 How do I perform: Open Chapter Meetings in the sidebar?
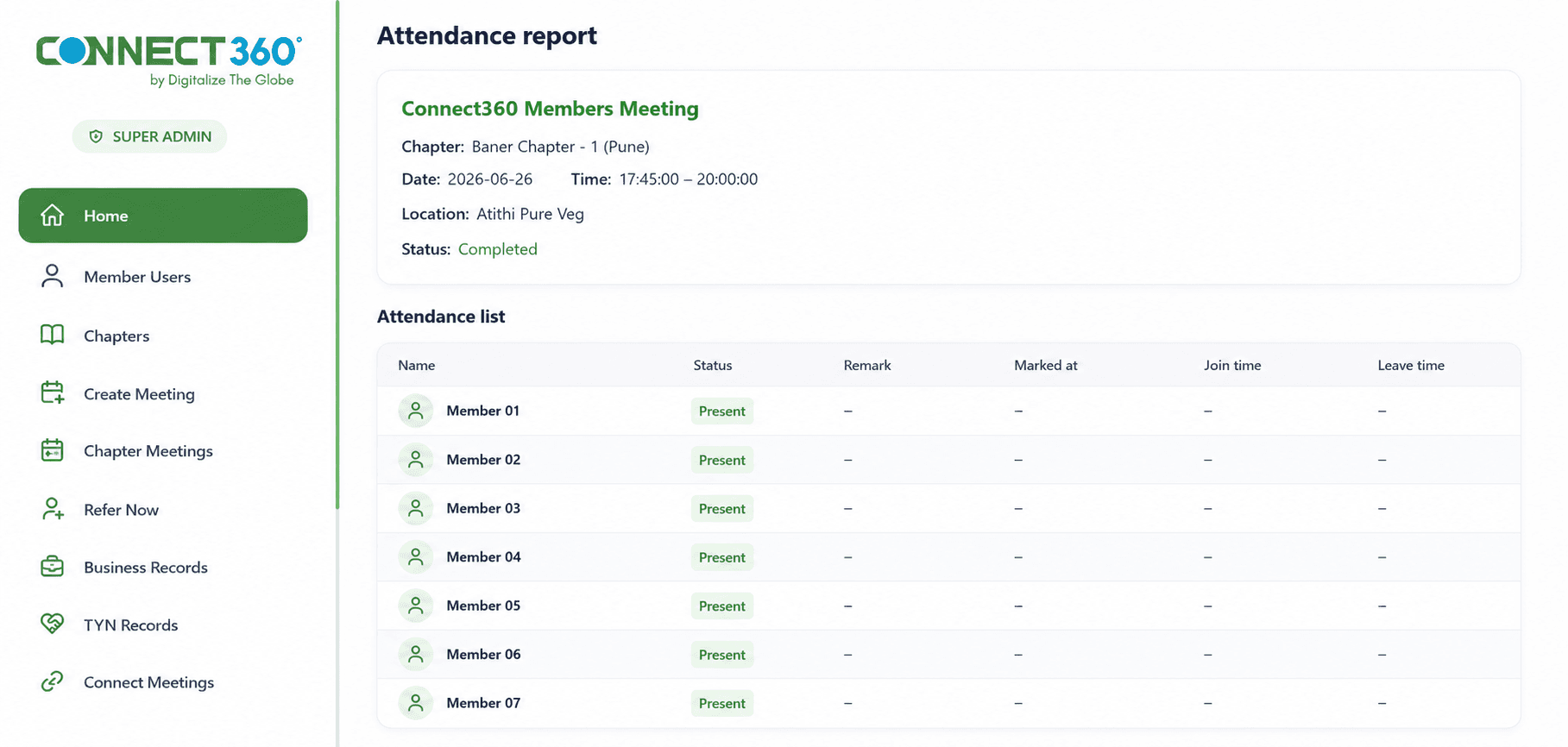148,451
